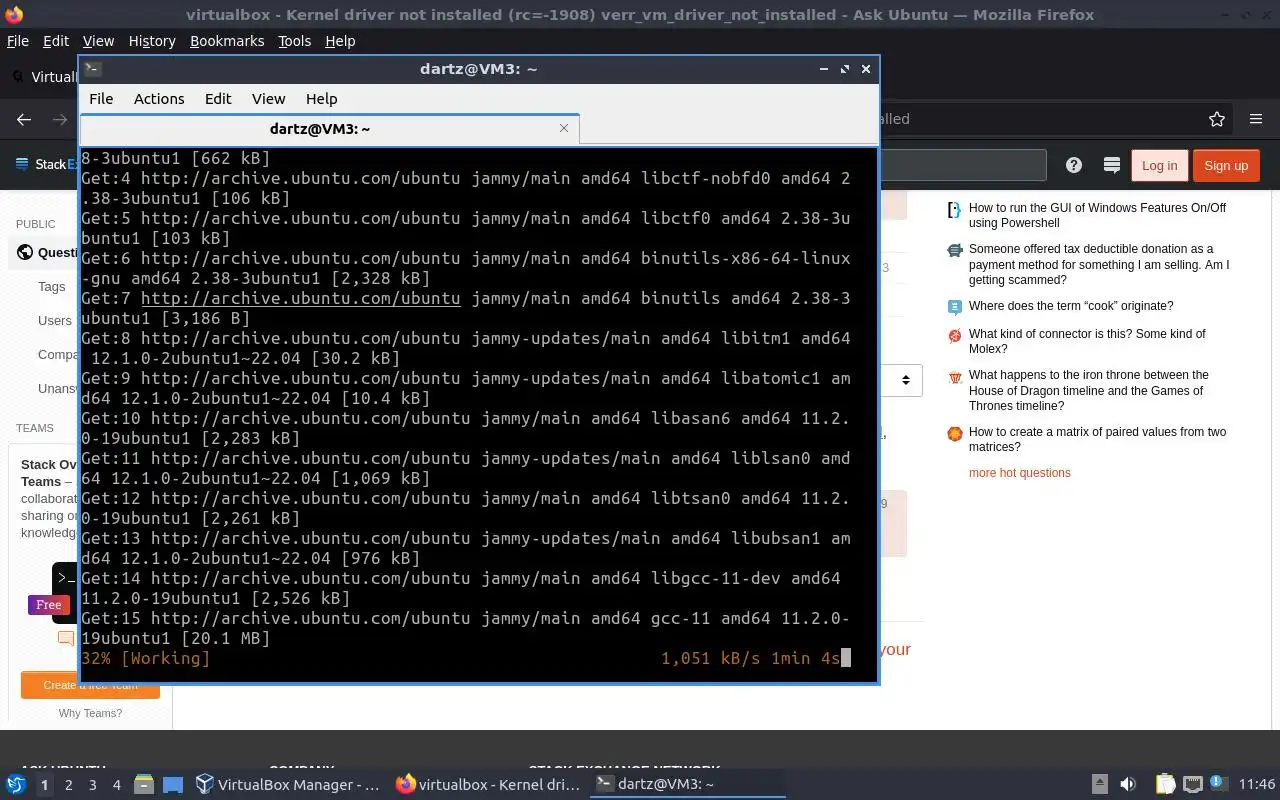The width and height of the screenshot is (1280, 800).
Task: Open the Stack Exchange inbox icon
Action: click(x=1110, y=165)
